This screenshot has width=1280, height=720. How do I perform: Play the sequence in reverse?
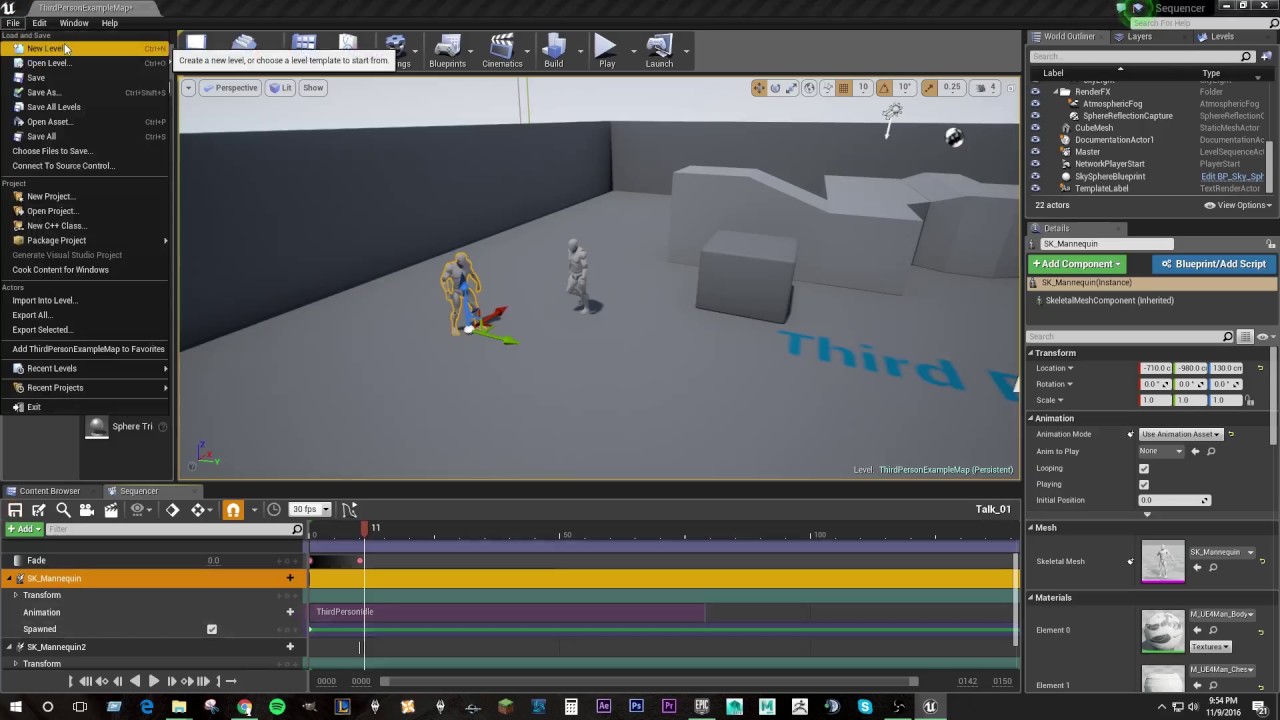point(135,681)
